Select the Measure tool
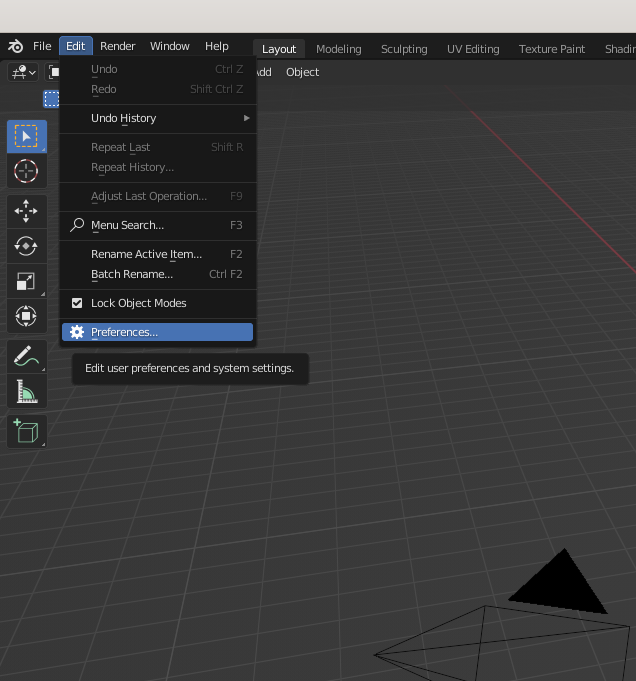Viewport: 636px width, 681px height. click(x=26, y=391)
